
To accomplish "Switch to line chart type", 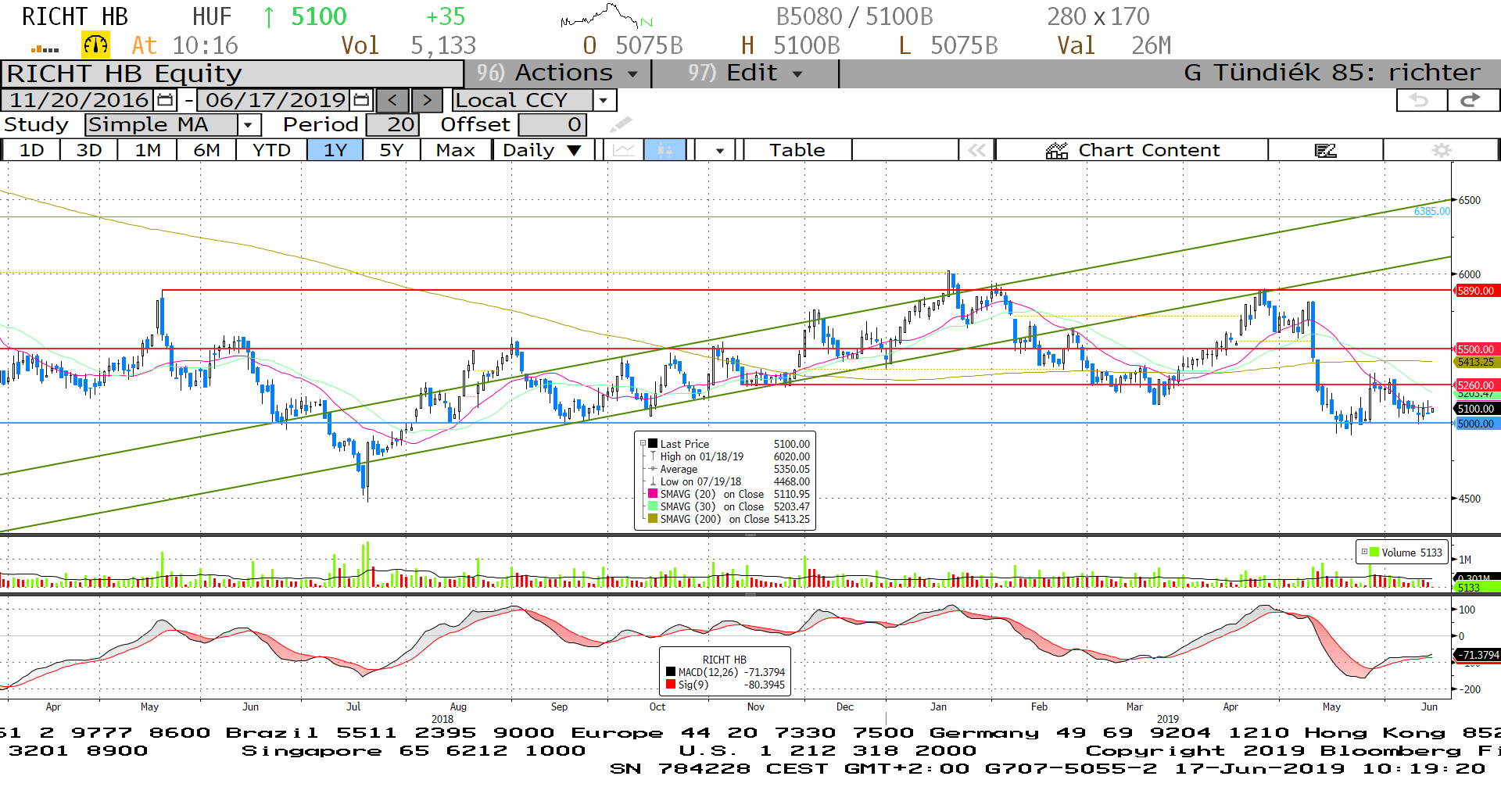I will coord(623,150).
